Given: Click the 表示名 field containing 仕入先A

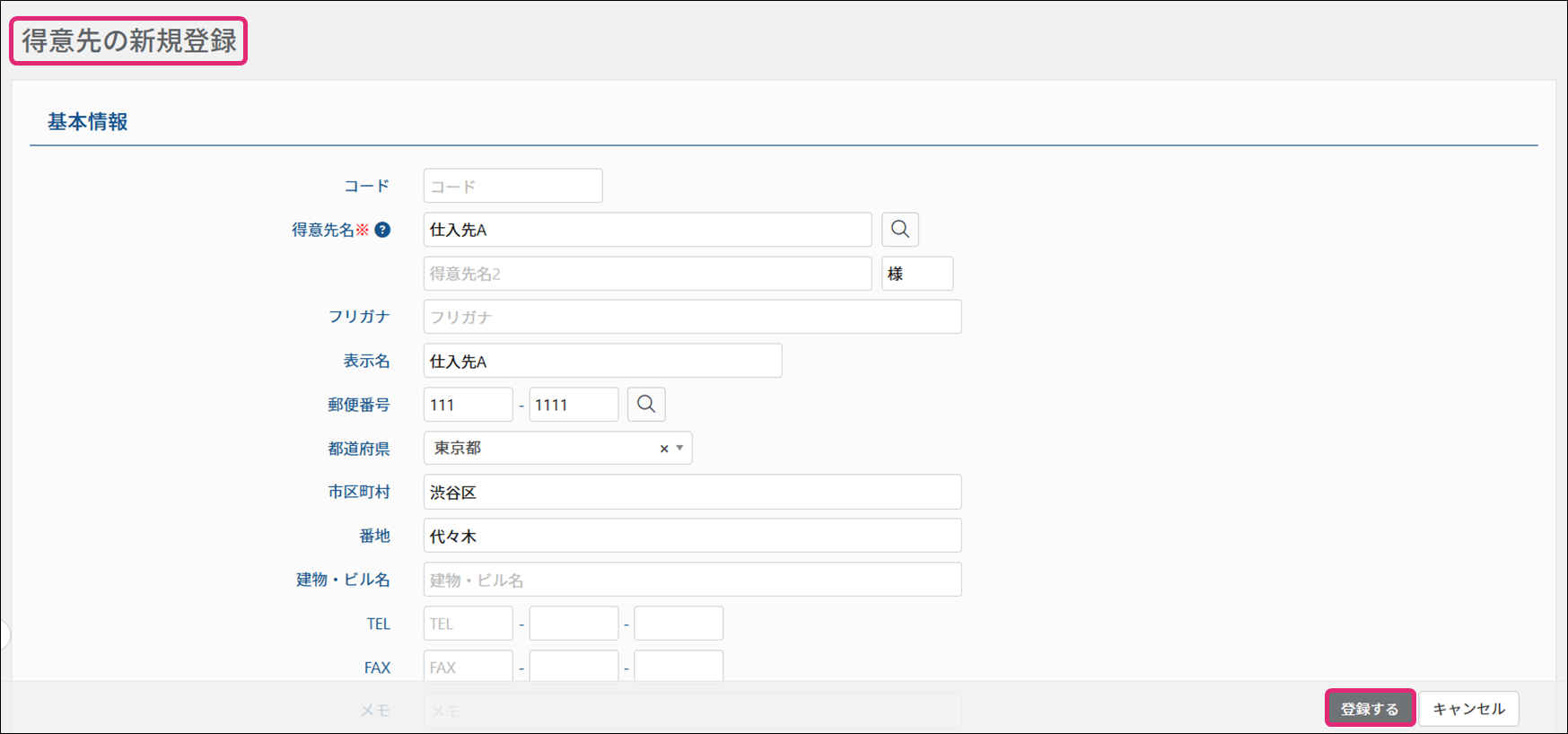Looking at the screenshot, I should click(x=601, y=361).
